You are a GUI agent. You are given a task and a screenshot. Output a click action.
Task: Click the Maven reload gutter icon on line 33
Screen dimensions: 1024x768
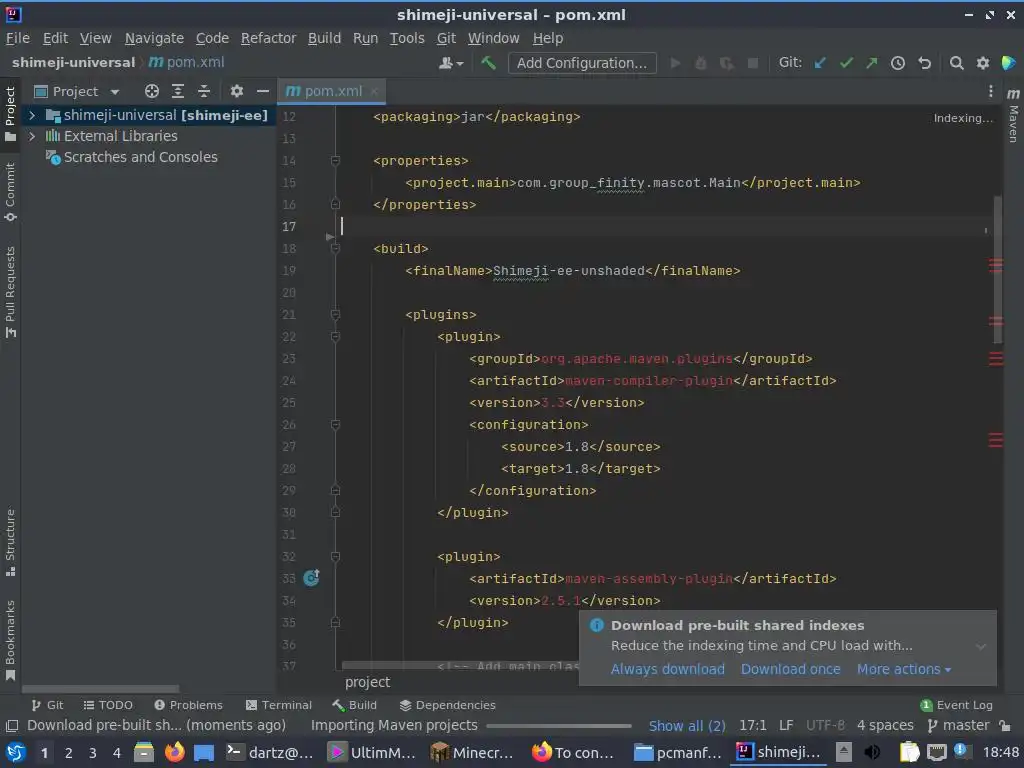pos(312,577)
